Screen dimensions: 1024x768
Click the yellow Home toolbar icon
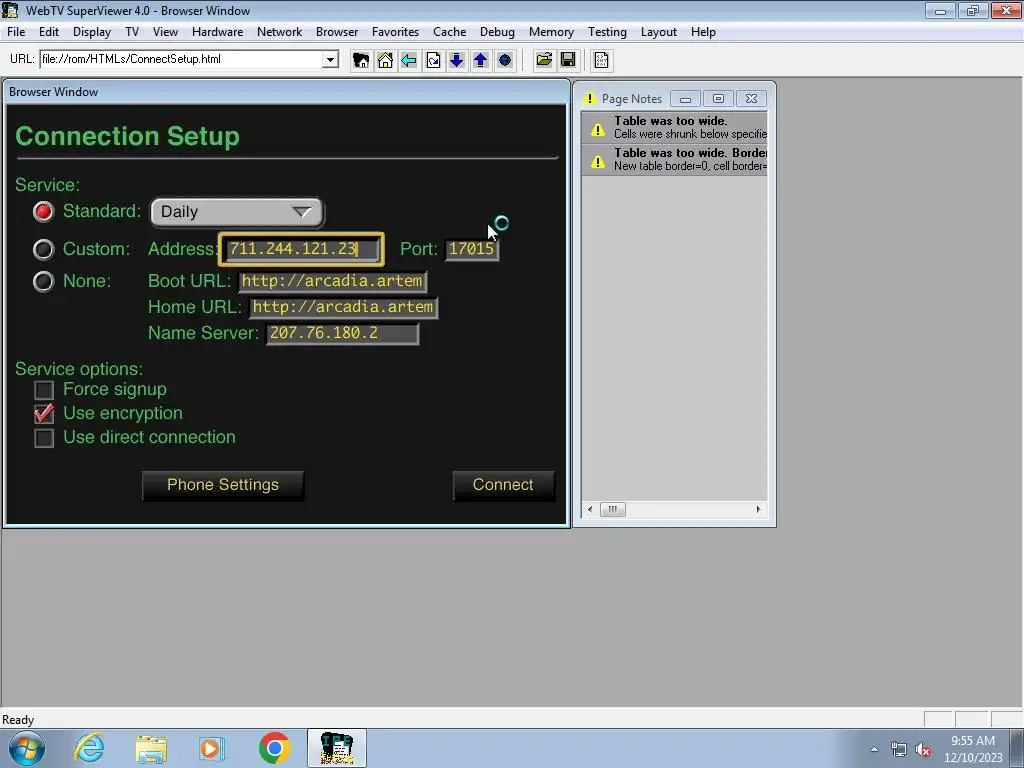385,60
